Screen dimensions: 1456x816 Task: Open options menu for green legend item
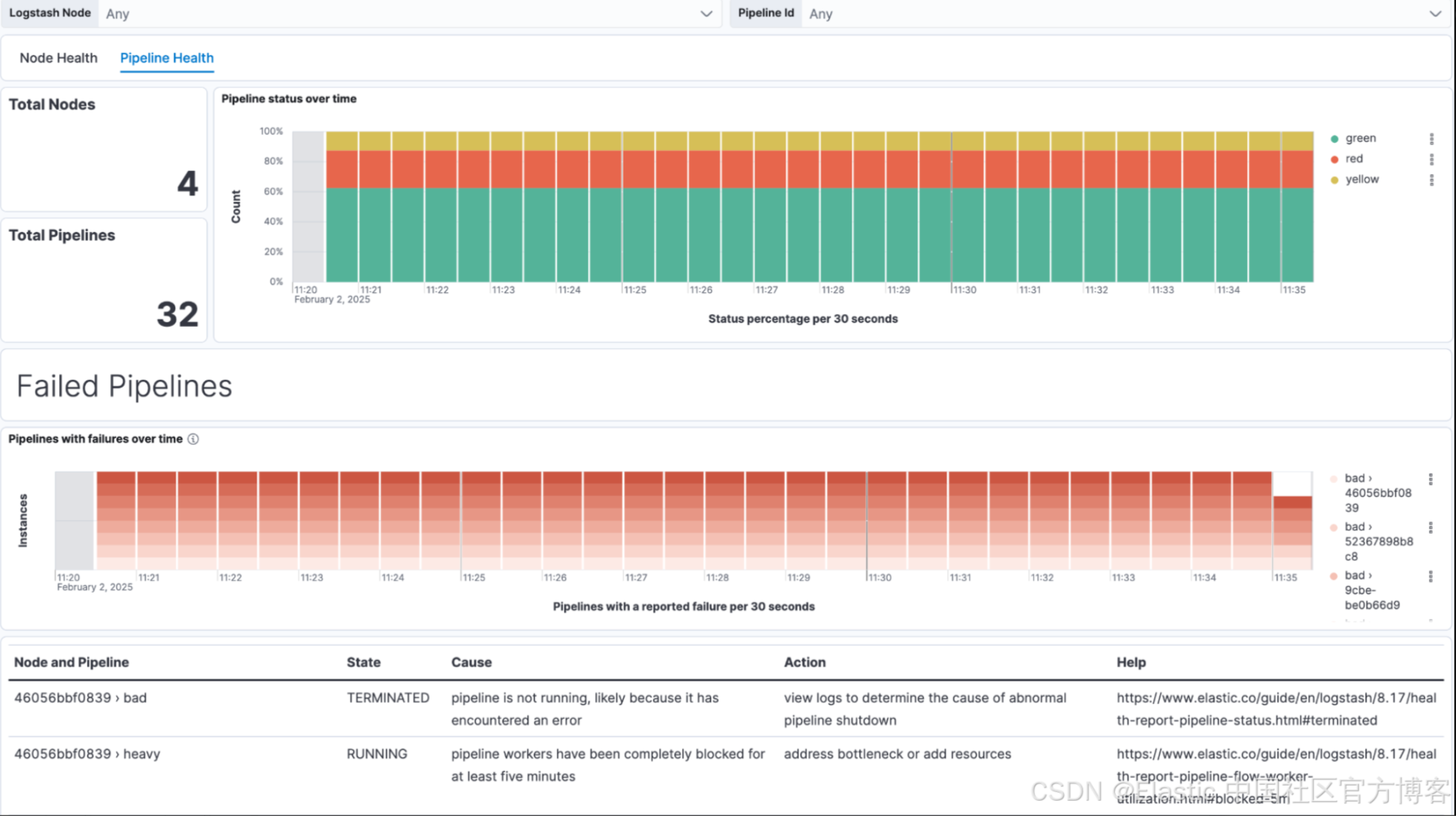[x=1431, y=139]
